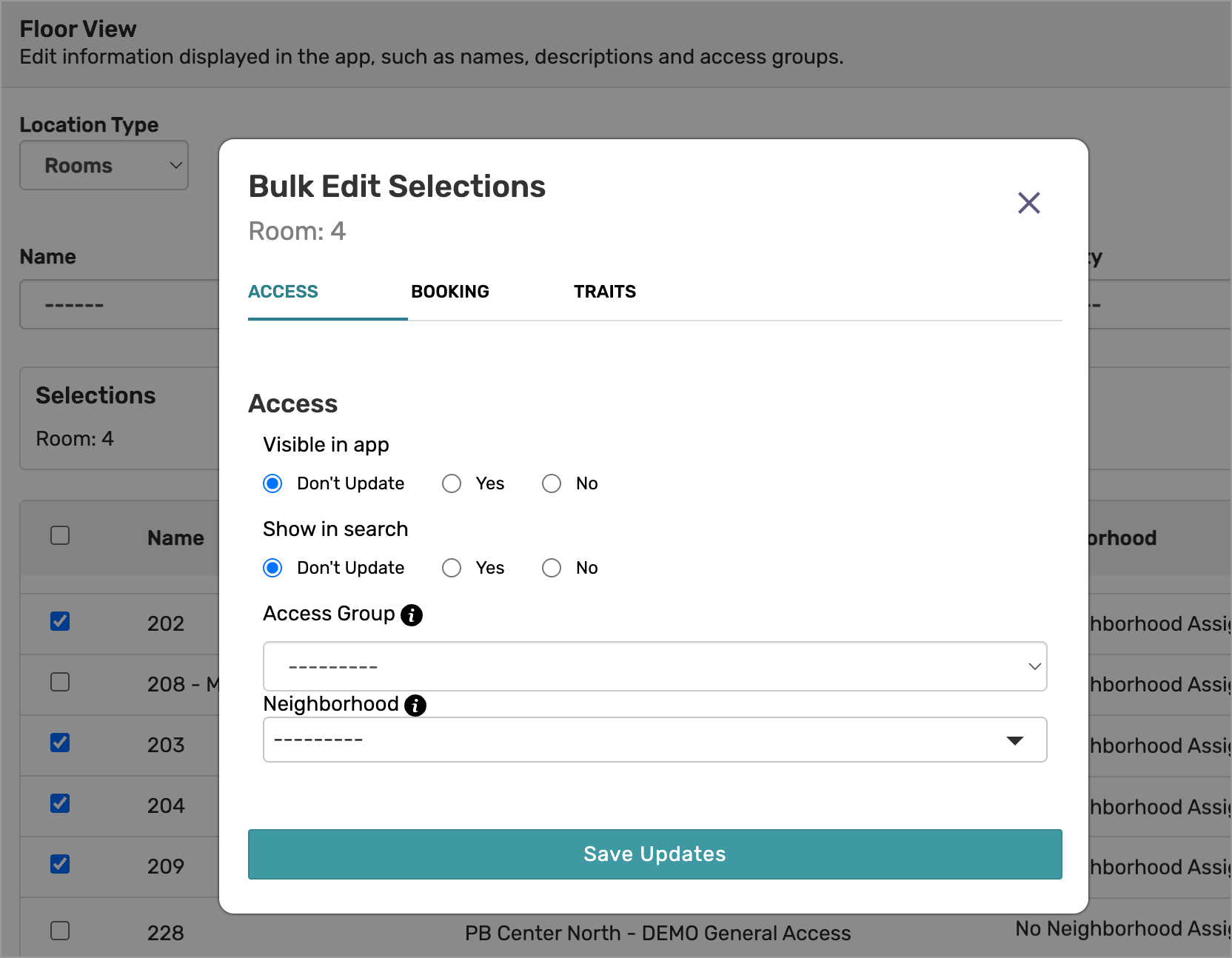Click the Save Updates button
Image resolution: width=1232 pixels, height=958 pixels.
[654, 854]
